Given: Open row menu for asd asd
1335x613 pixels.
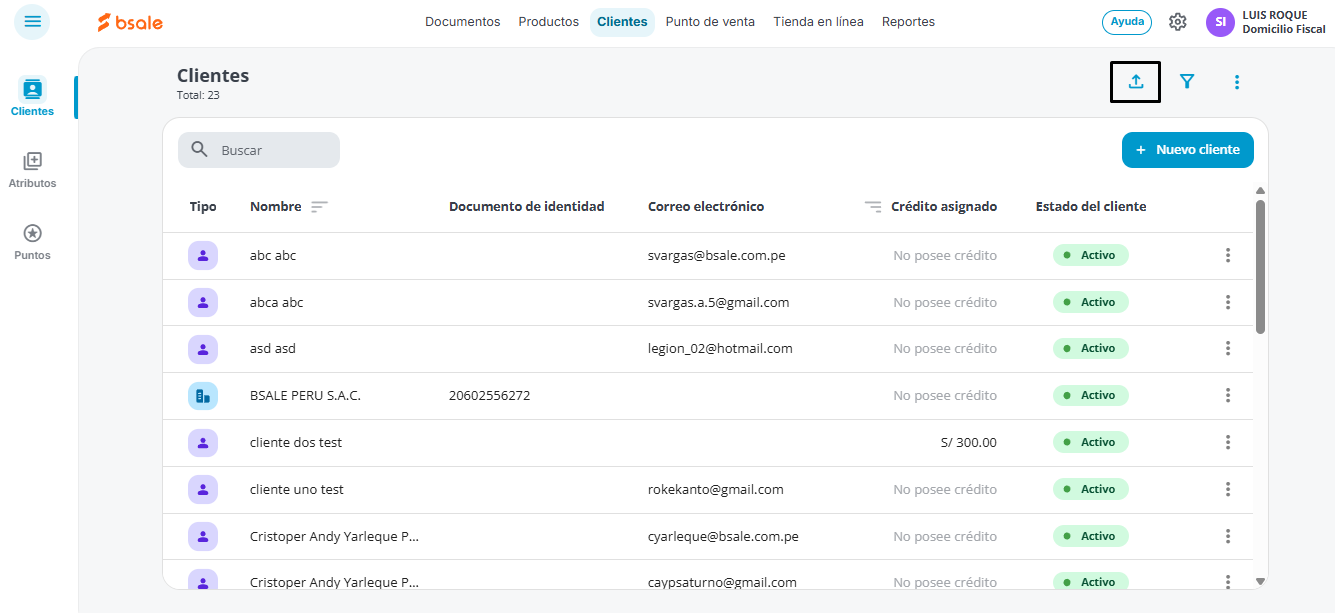Looking at the screenshot, I should point(1228,349).
